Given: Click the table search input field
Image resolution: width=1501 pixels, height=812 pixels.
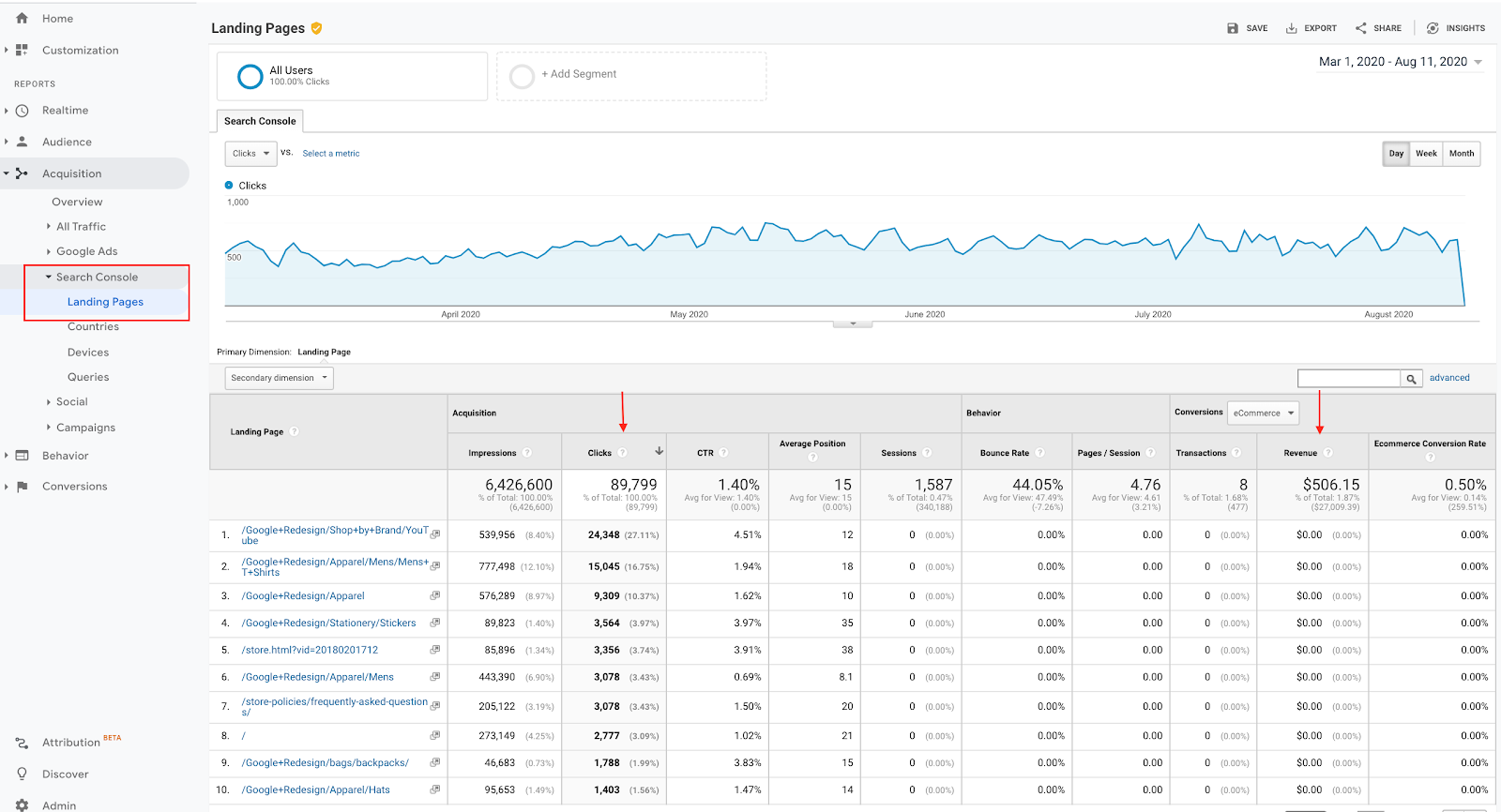Looking at the screenshot, I should [x=1349, y=378].
